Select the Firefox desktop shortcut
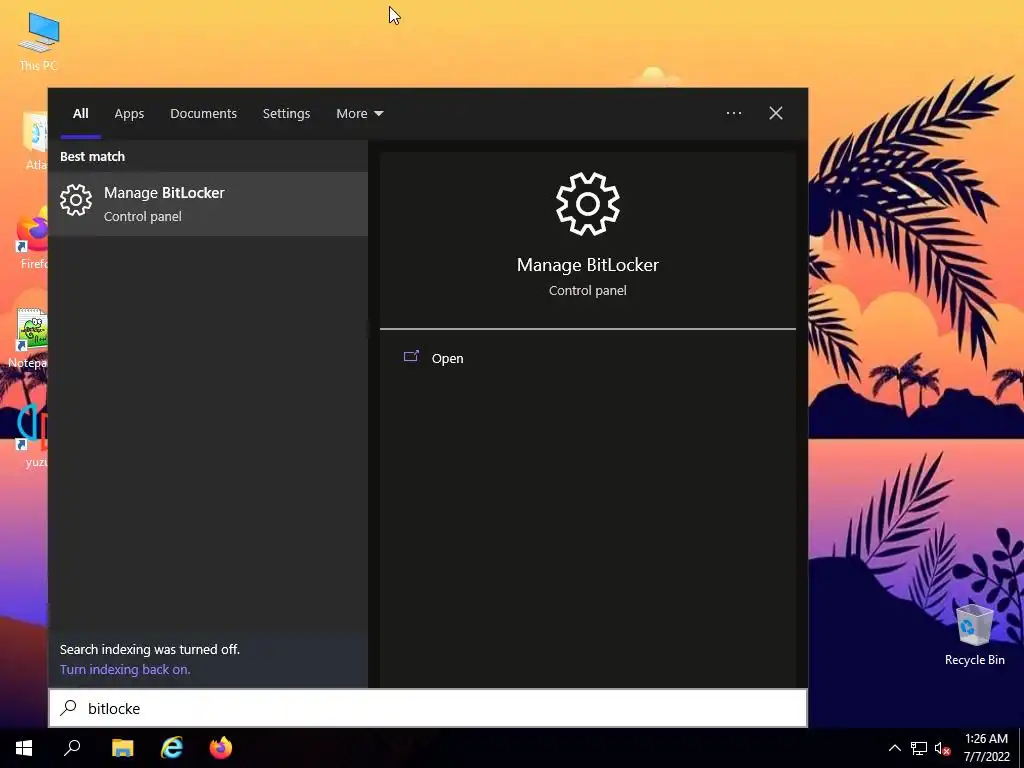Screen dimensions: 1024x768 click(31, 240)
